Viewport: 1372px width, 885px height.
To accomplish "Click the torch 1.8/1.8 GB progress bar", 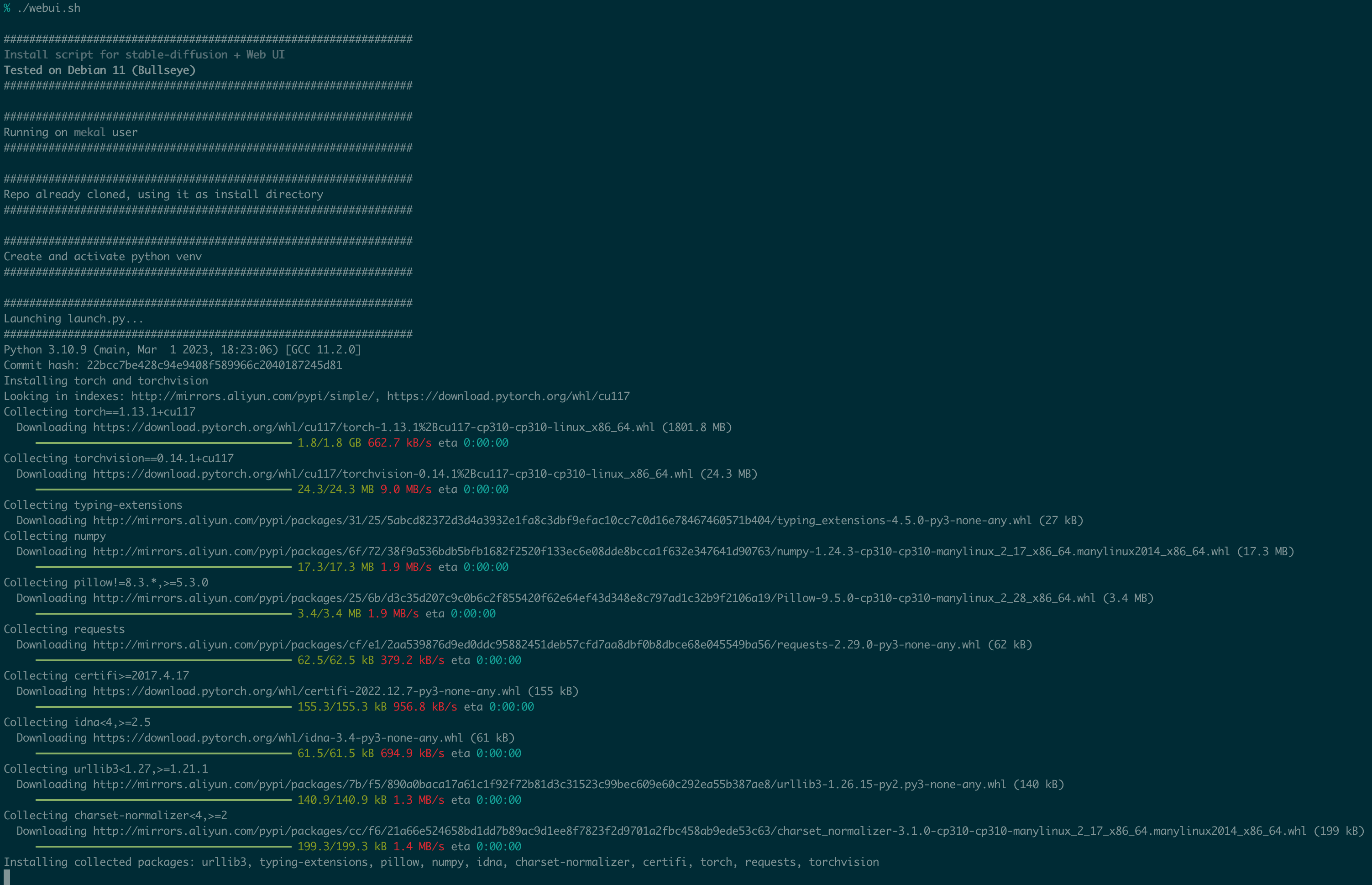I will [x=163, y=442].
